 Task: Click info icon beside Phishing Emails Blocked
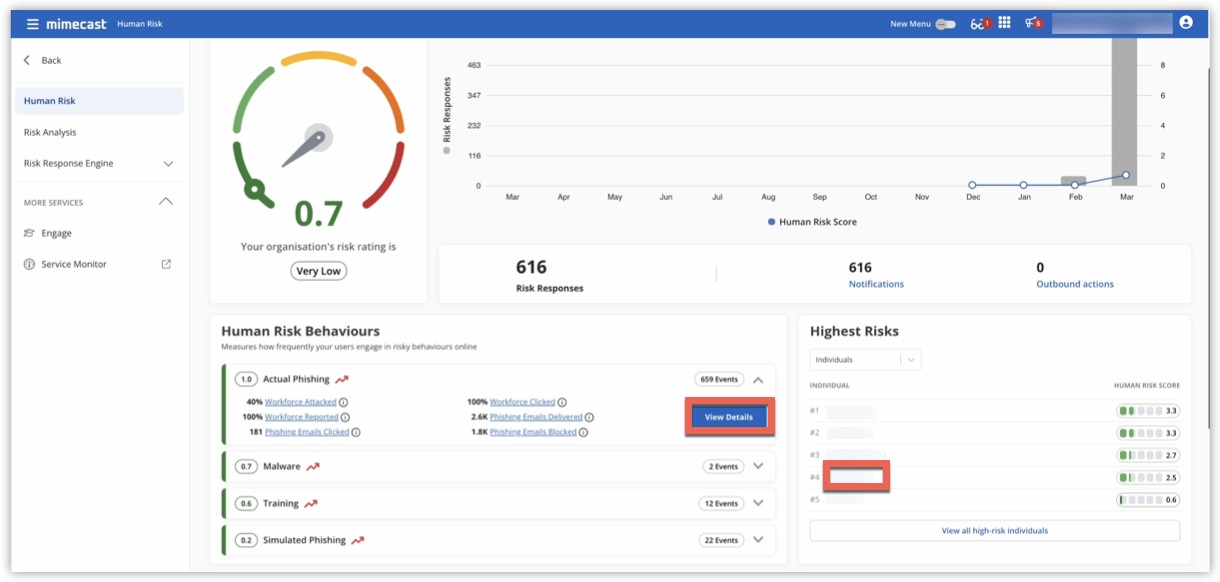[583, 432]
